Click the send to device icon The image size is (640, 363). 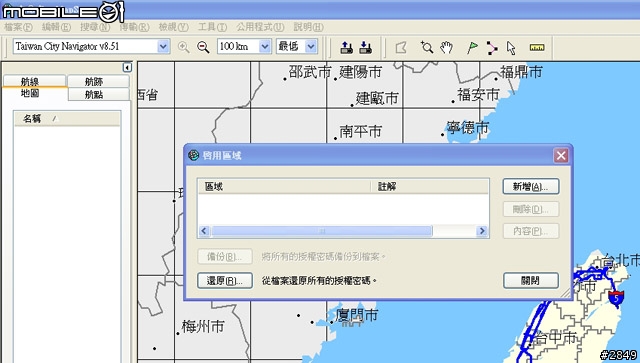347,47
